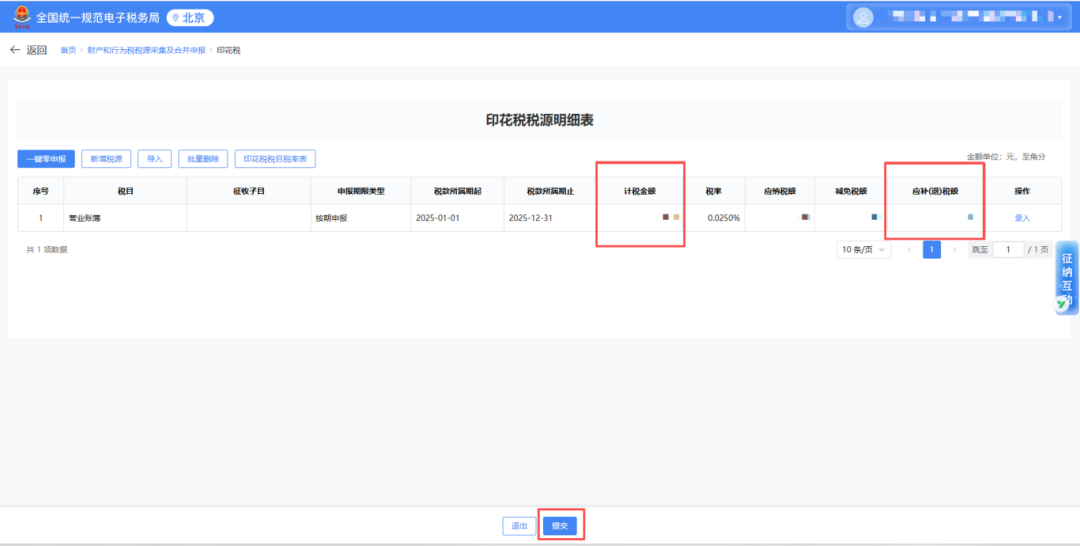Switch region via 北京 selector
The width and height of the screenshot is (1080, 546).
click(190, 18)
